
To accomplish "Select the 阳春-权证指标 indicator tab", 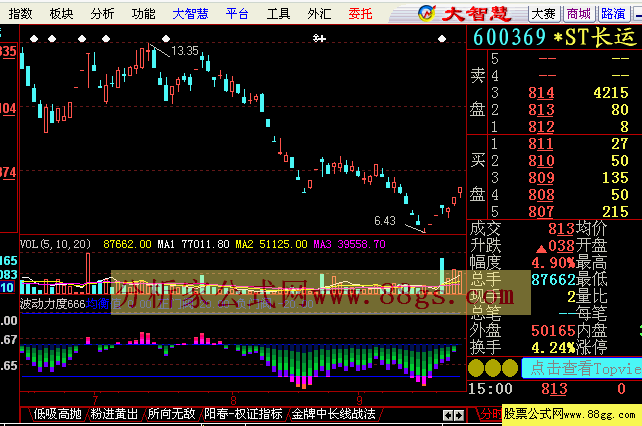I will click(x=243, y=414).
